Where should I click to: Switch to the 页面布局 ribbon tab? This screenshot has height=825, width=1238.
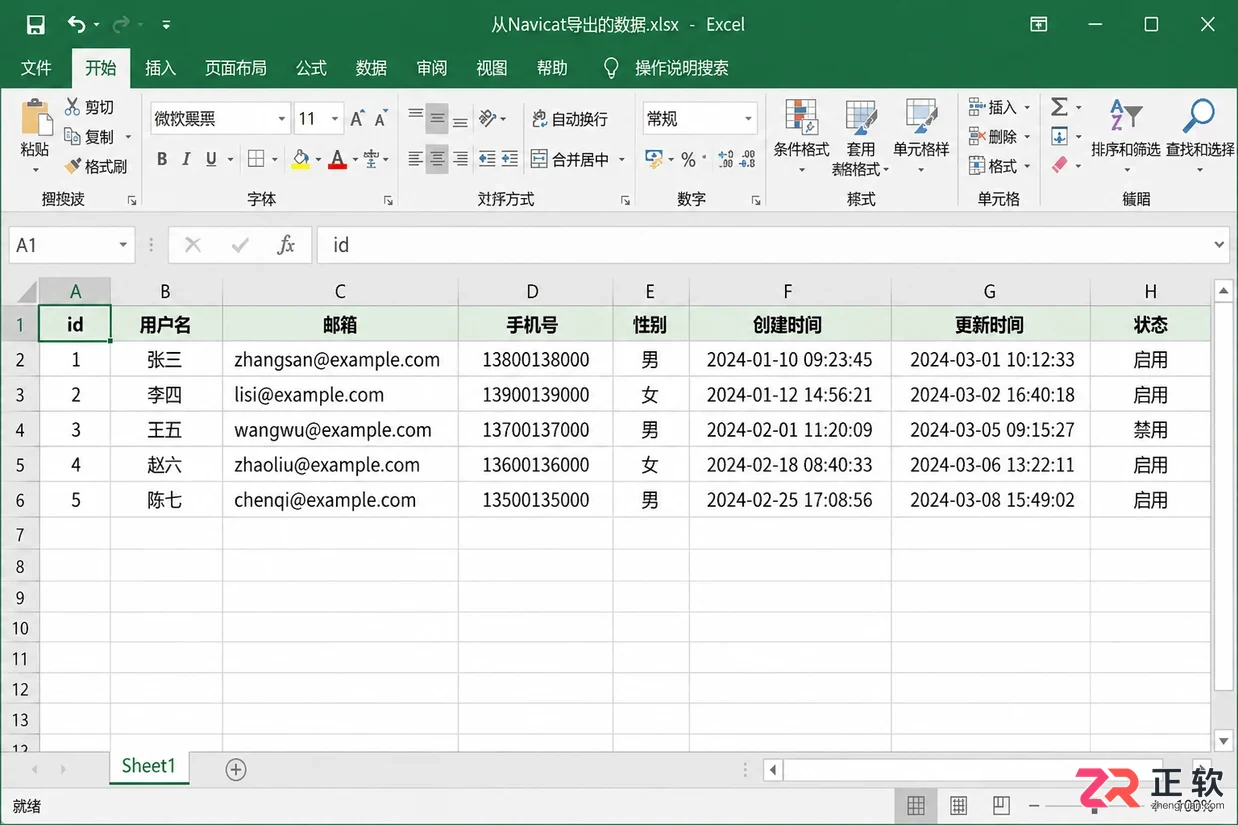point(236,68)
